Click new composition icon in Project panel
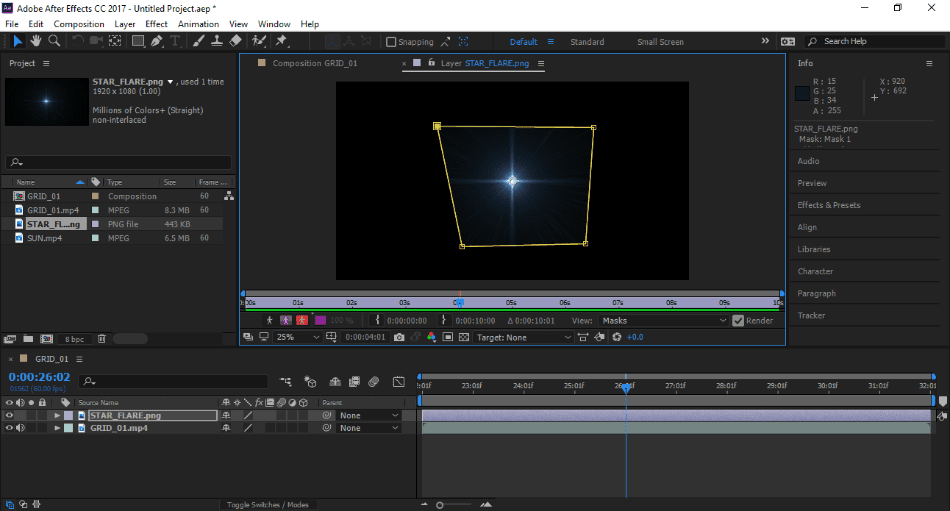 [x=46, y=339]
